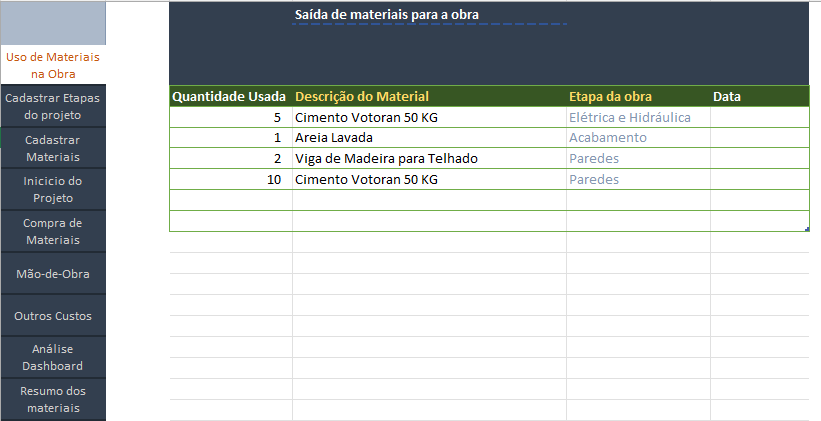Open Compra de Materiais page
The image size is (821, 421).
[x=53, y=231]
